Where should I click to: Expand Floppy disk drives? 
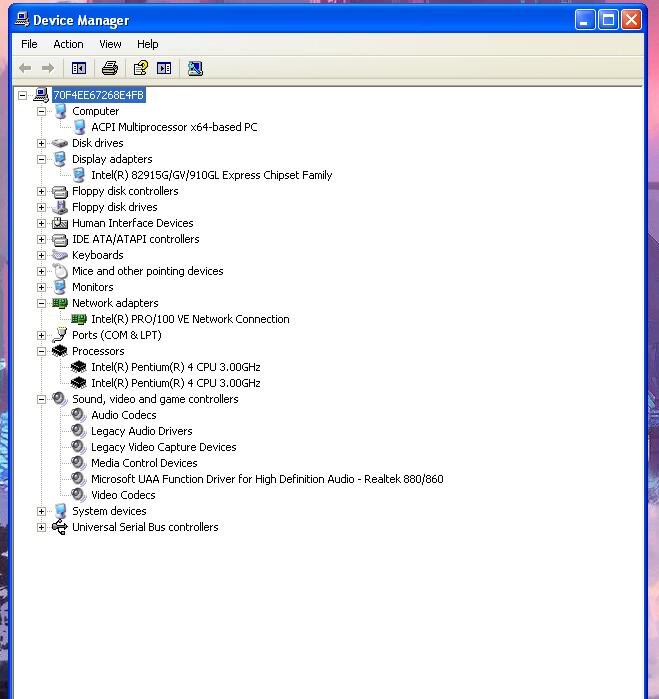coord(41,207)
